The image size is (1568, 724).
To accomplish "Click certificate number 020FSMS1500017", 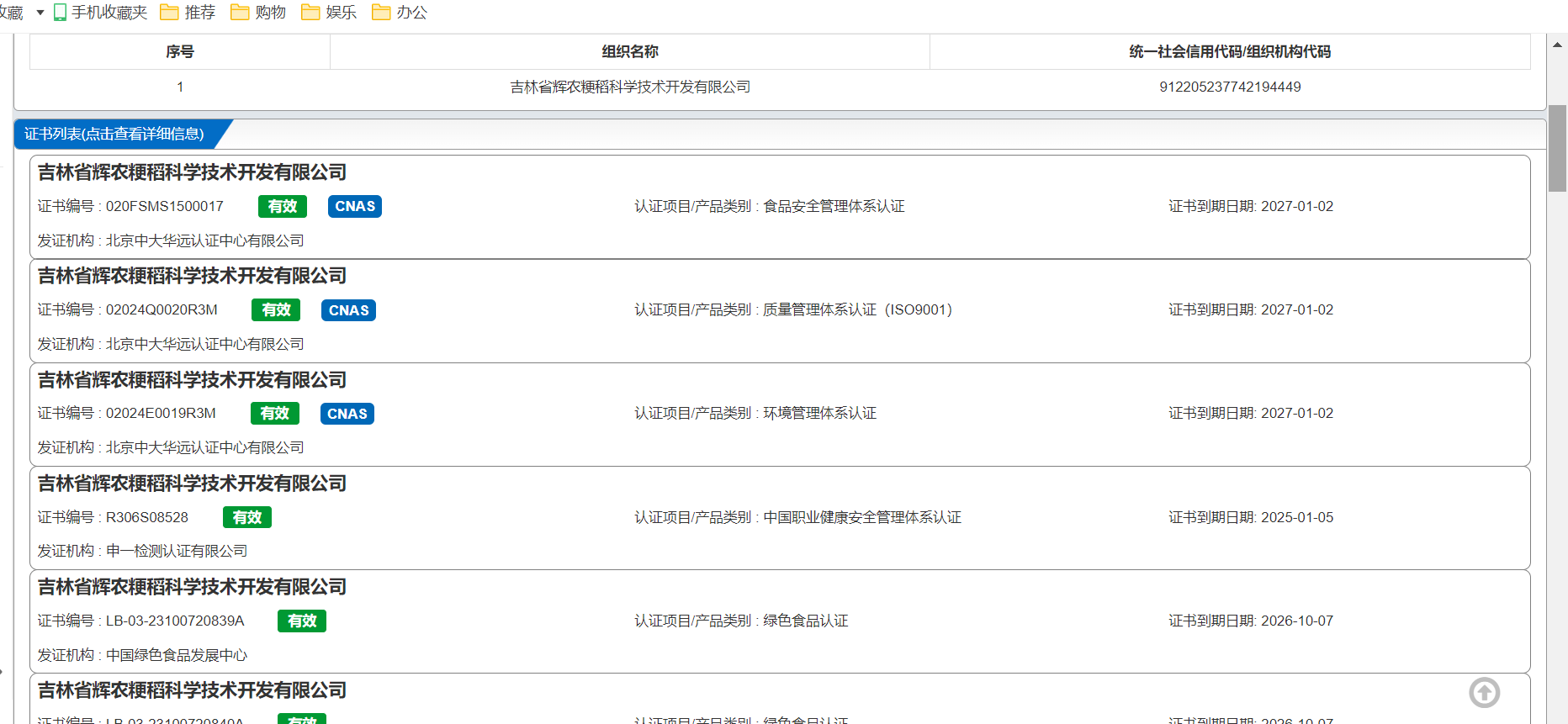I will 165,206.
